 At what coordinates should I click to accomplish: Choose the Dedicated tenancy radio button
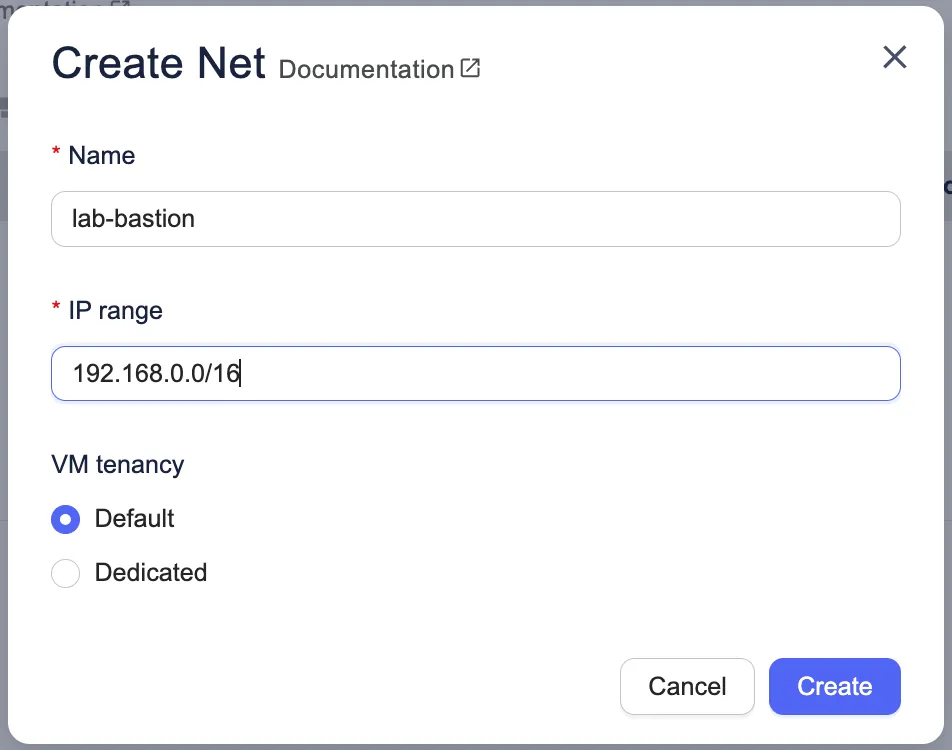click(65, 574)
